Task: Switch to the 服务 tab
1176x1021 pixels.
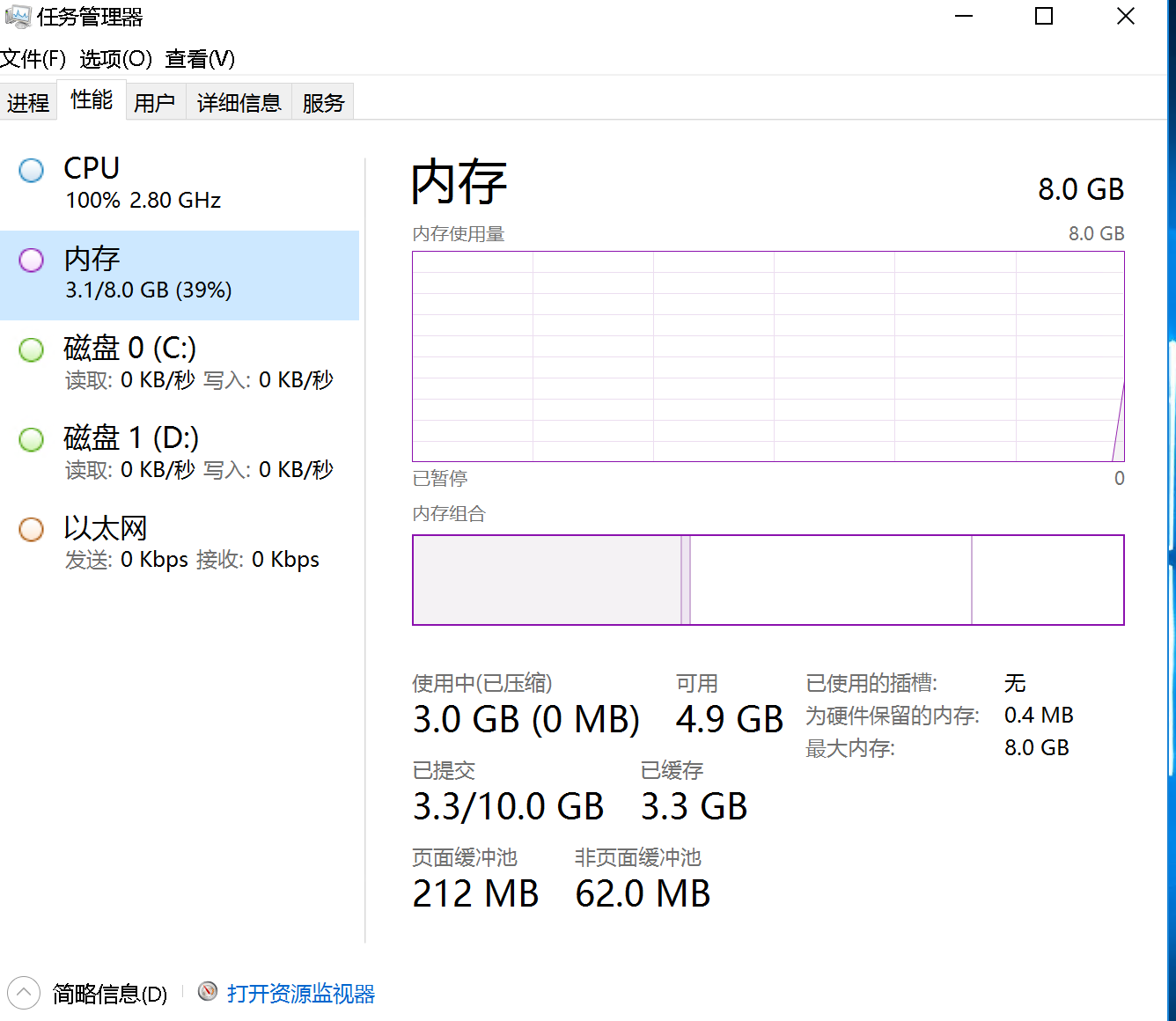Action: point(323,103)
